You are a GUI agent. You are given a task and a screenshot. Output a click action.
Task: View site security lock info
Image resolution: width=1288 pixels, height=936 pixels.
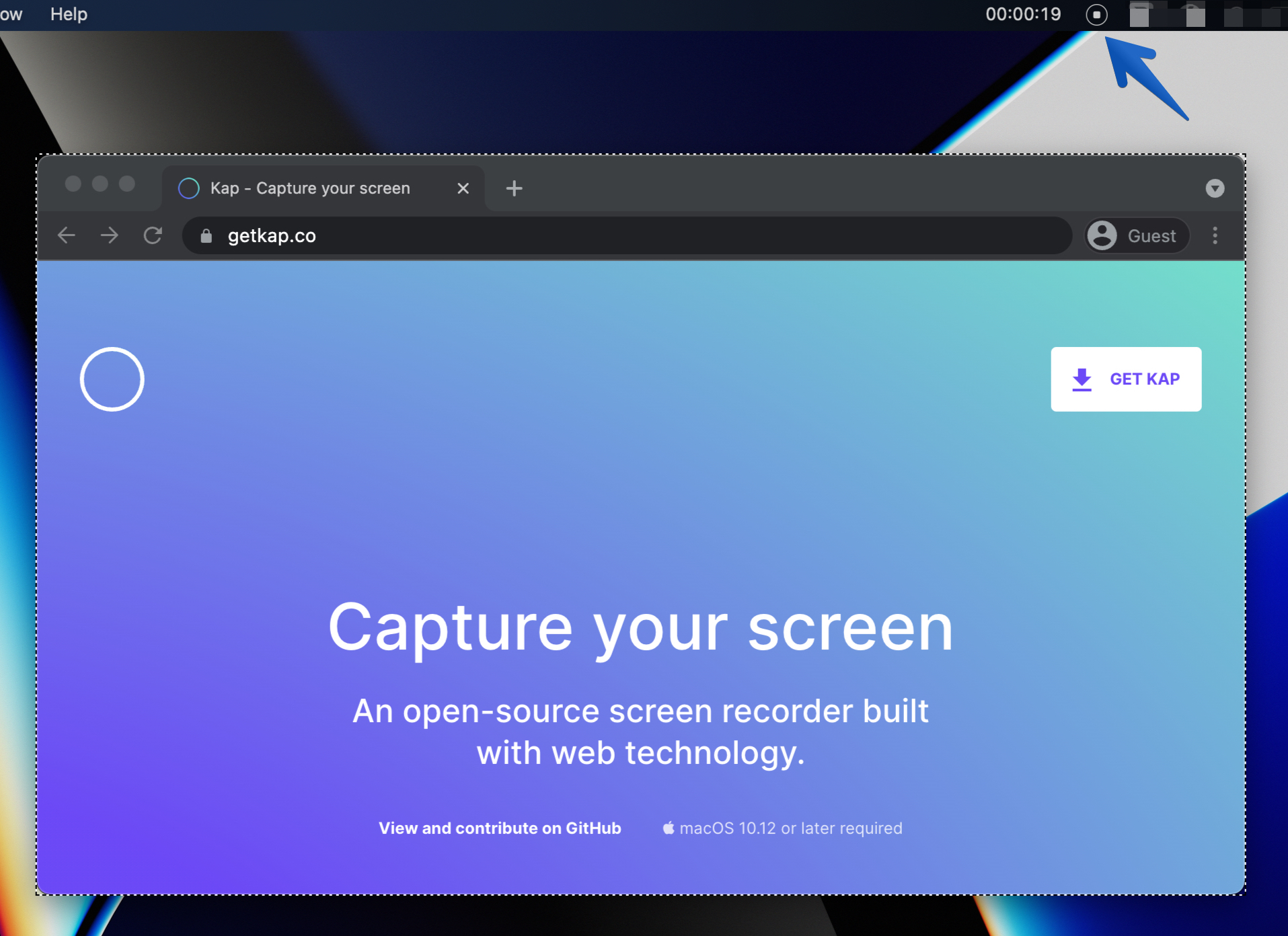click(x=206, y=235)
